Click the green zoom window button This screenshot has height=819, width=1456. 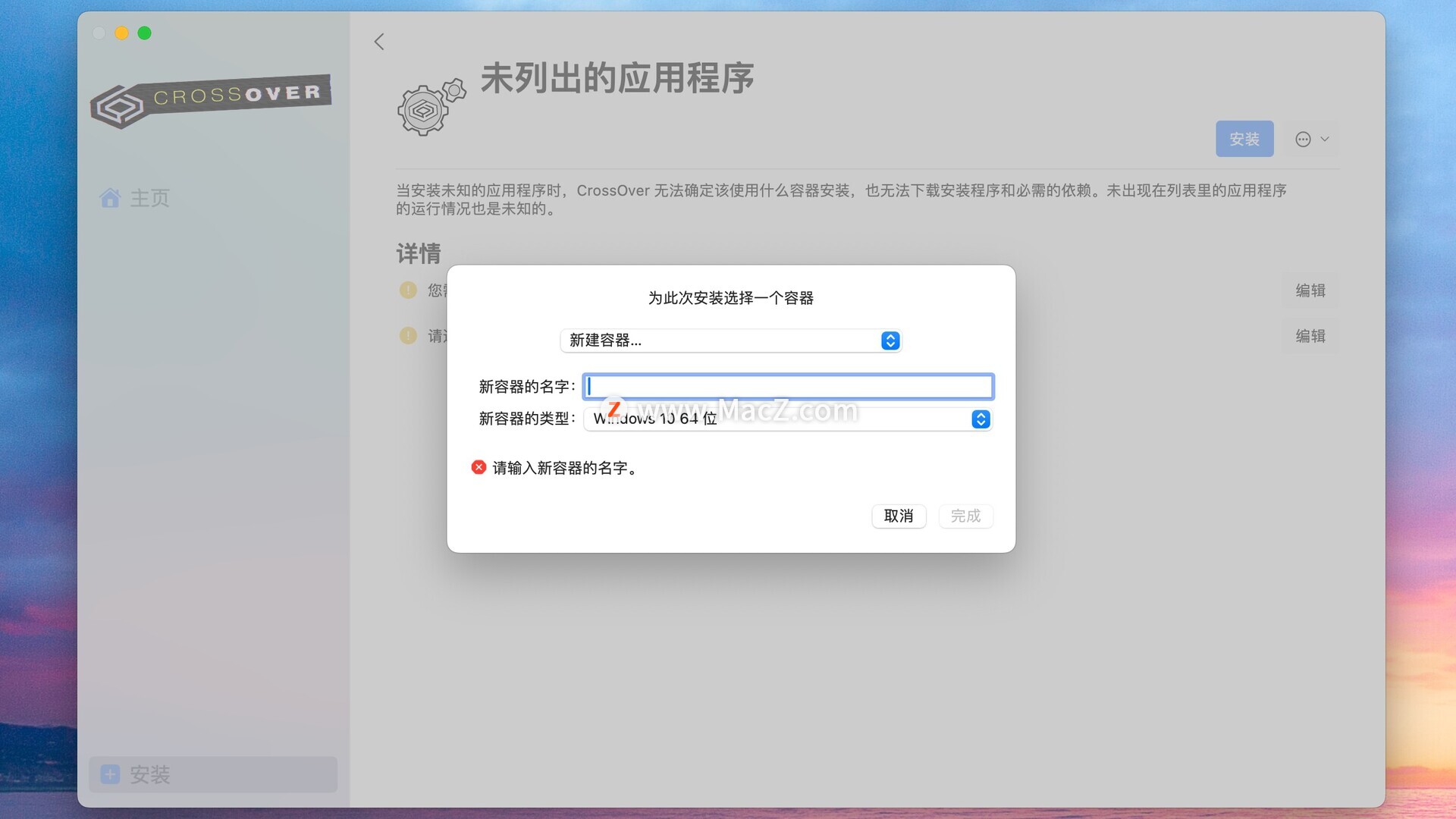[145, 33]
